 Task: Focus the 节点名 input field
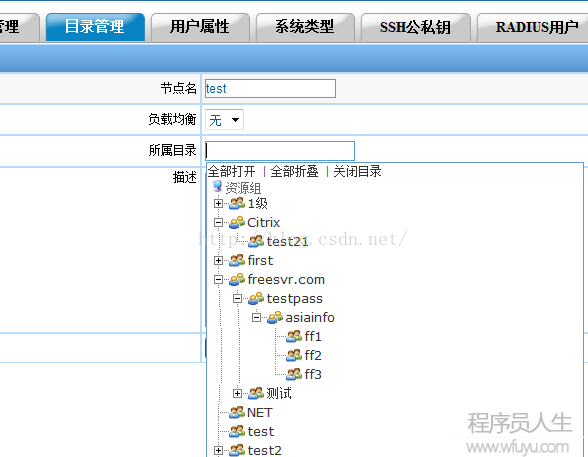[270, 88]
